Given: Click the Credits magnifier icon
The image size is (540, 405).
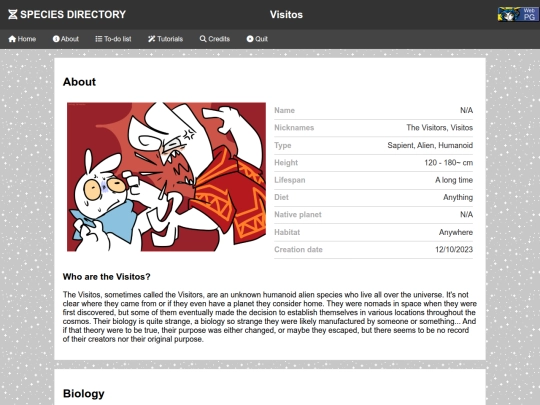Looking at the screenshot, I should click(x=203, y=39).
